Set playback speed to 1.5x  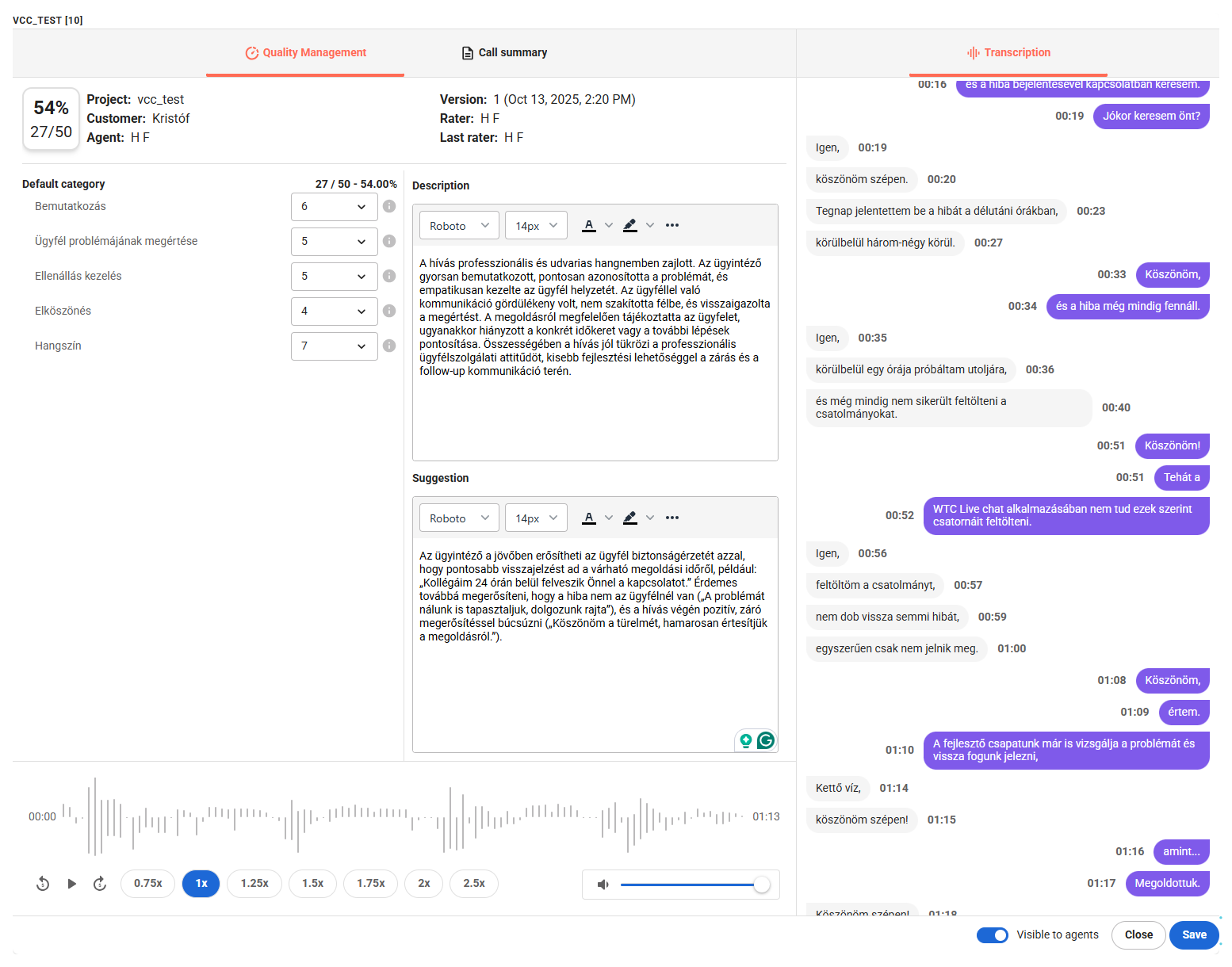312,884
